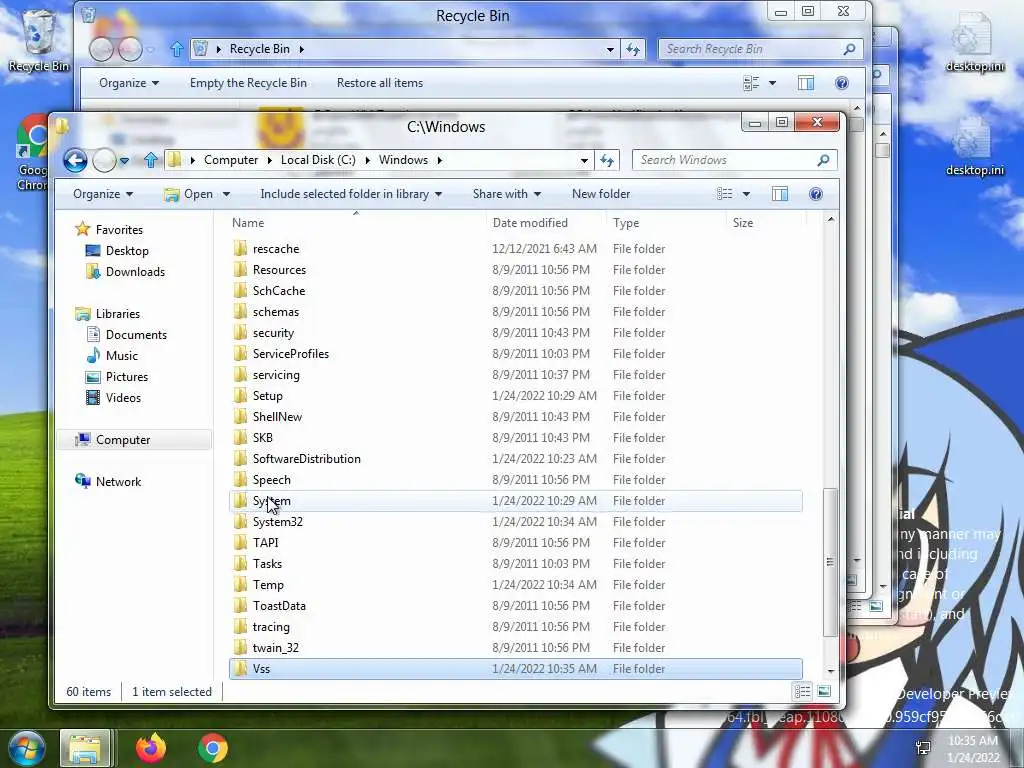The width and height of the screenshot is (1024, 768).
Task: Select Downloads under Favorites
Action: pyautogui.click(x=135, y=272)
